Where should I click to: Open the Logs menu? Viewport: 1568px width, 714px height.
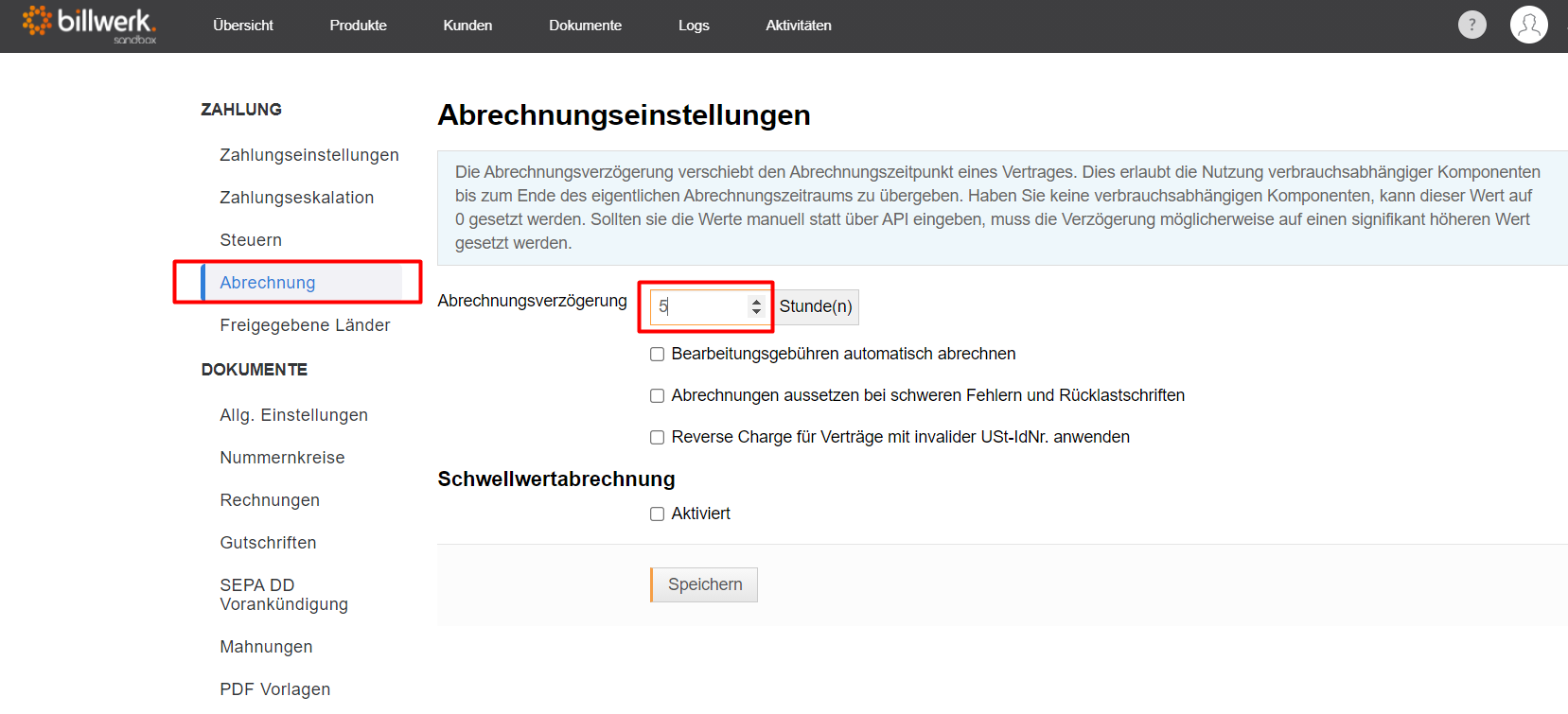[x=694, y=26]
